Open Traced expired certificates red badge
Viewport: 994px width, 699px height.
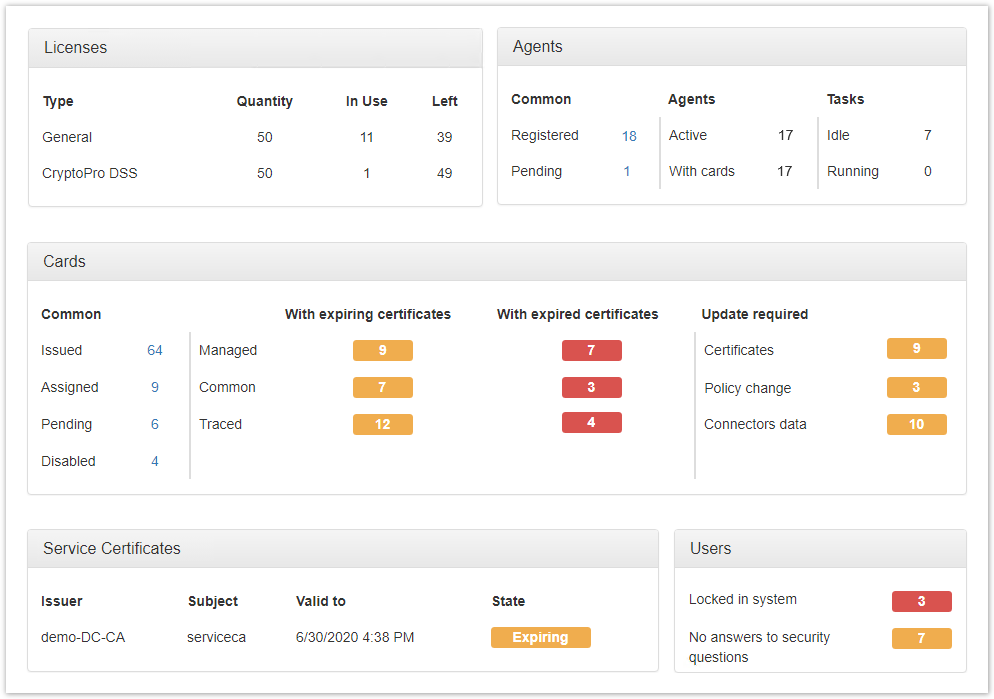tap(591, 423)
